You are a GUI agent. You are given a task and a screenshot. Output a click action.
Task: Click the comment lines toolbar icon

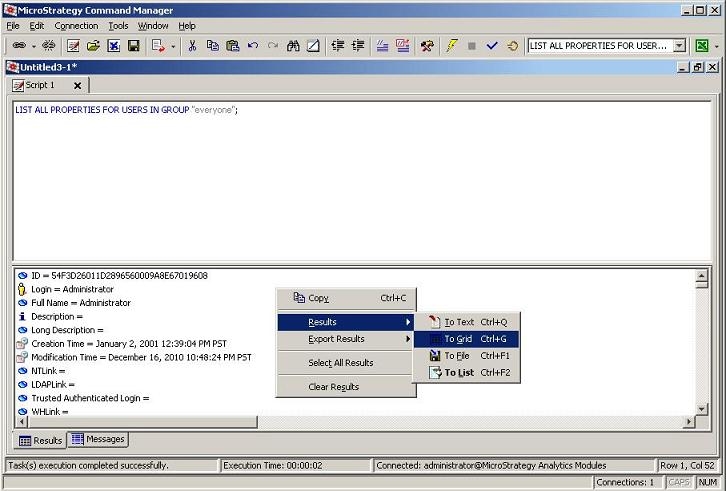pos(382,45)
